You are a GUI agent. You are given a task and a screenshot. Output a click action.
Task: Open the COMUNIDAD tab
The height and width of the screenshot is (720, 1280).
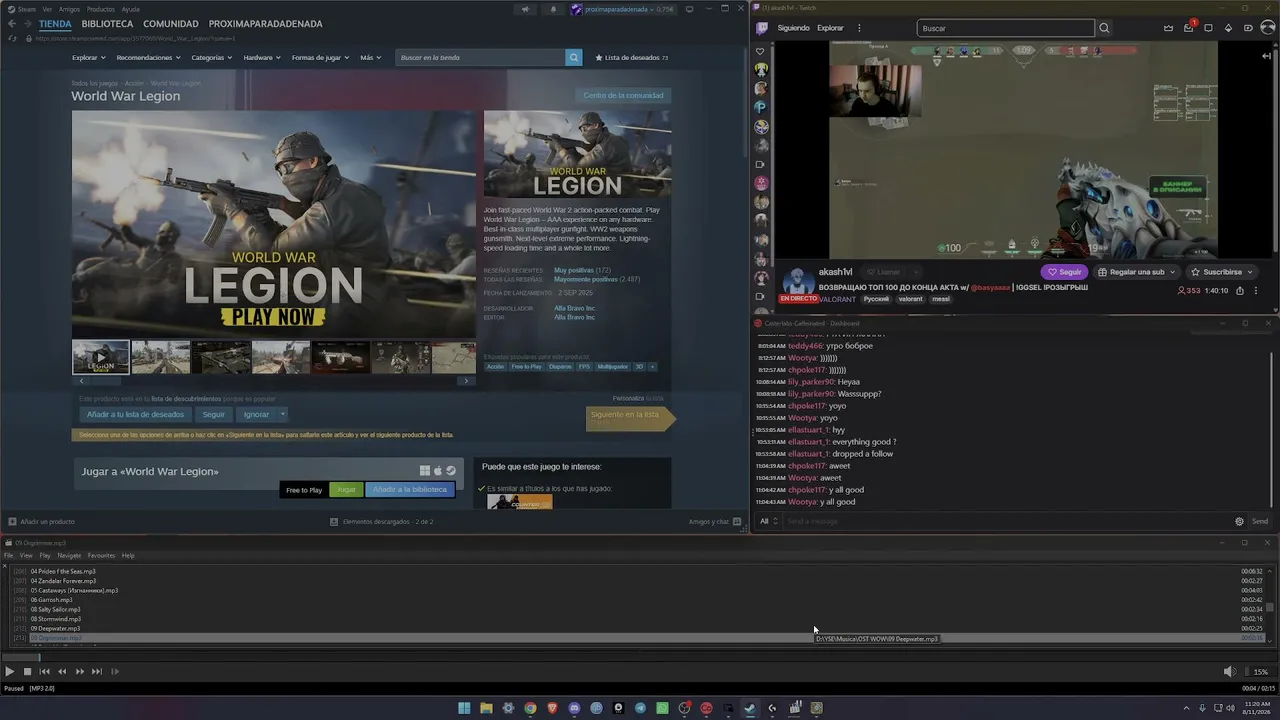coord(170,24)
